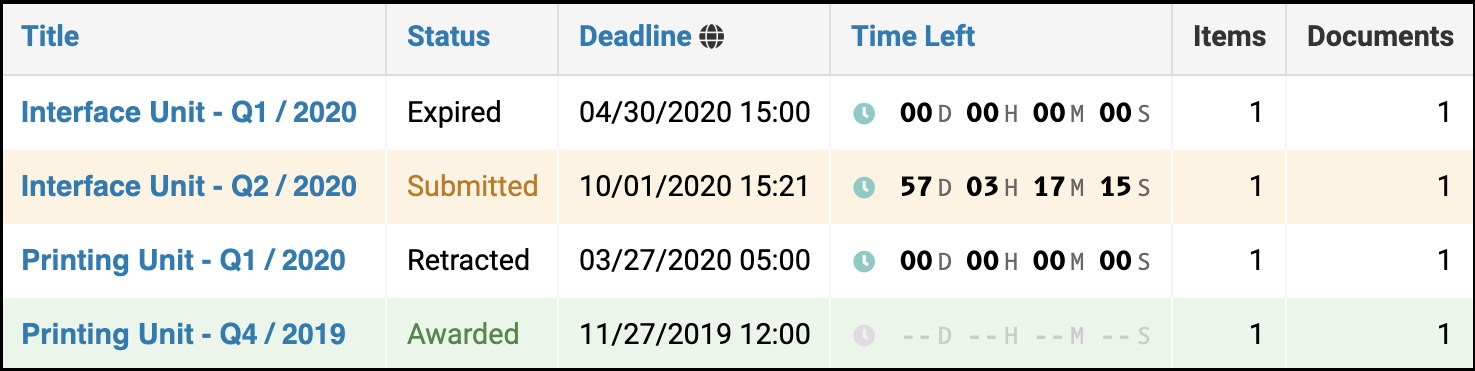Sort the table by Deadline header

(635, 37)
